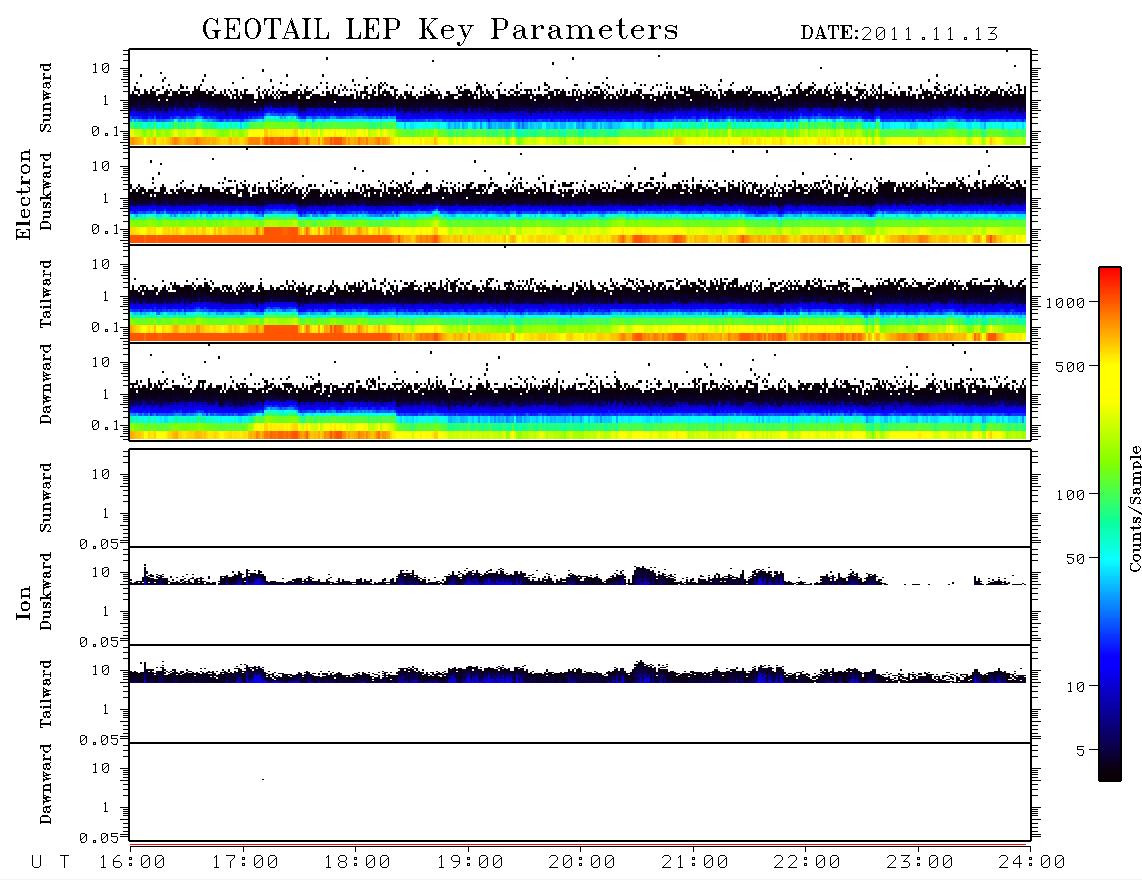The width and height of the screenshot is (1142, 880).
Task: Select the "23:00" time tick label
Action: [920, 863]
